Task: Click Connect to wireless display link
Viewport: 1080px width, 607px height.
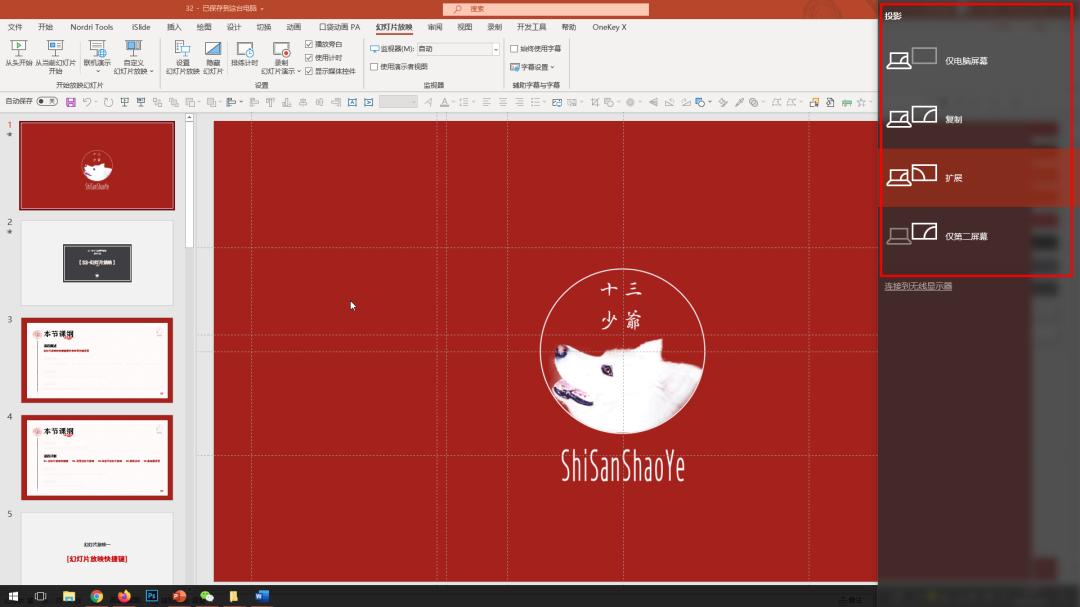Action: tap(917, 286)
